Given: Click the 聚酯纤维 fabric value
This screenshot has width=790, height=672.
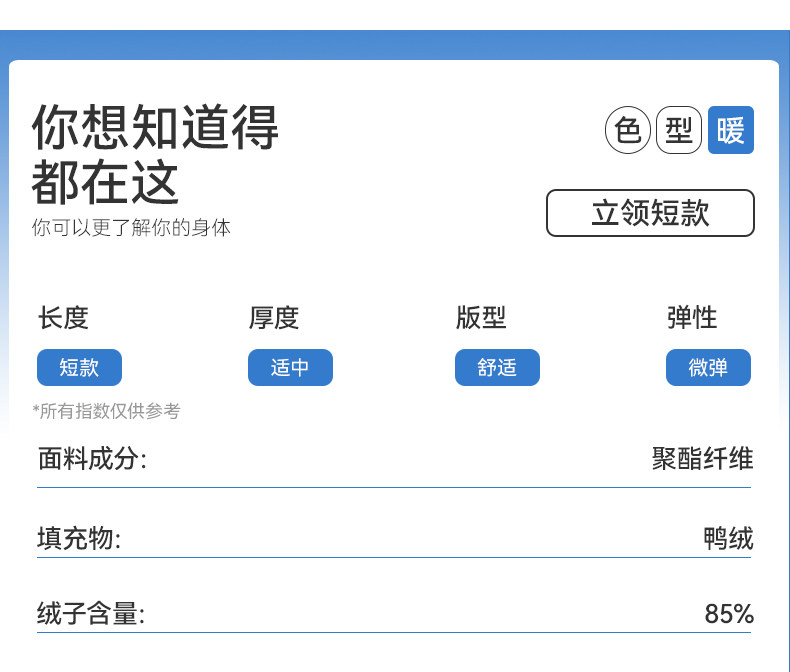Looking at the screenshot, I should point(702,459).
